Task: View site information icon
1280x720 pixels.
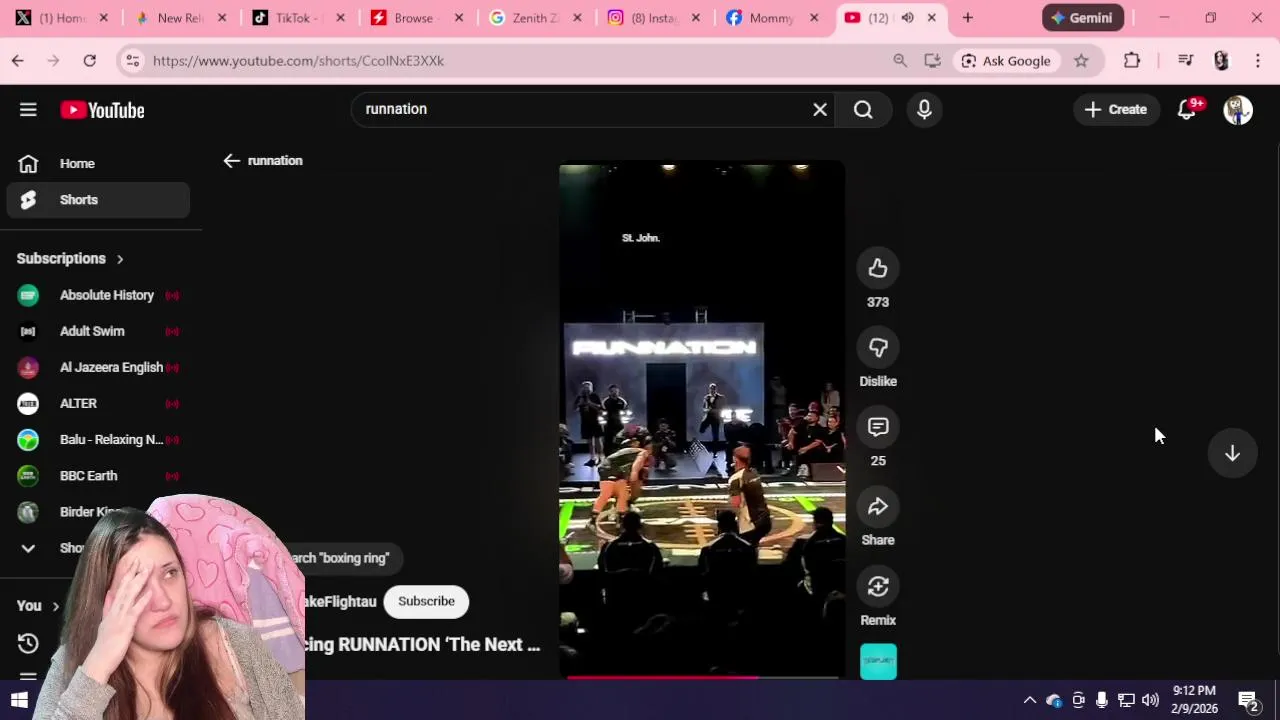Action: 132,61
